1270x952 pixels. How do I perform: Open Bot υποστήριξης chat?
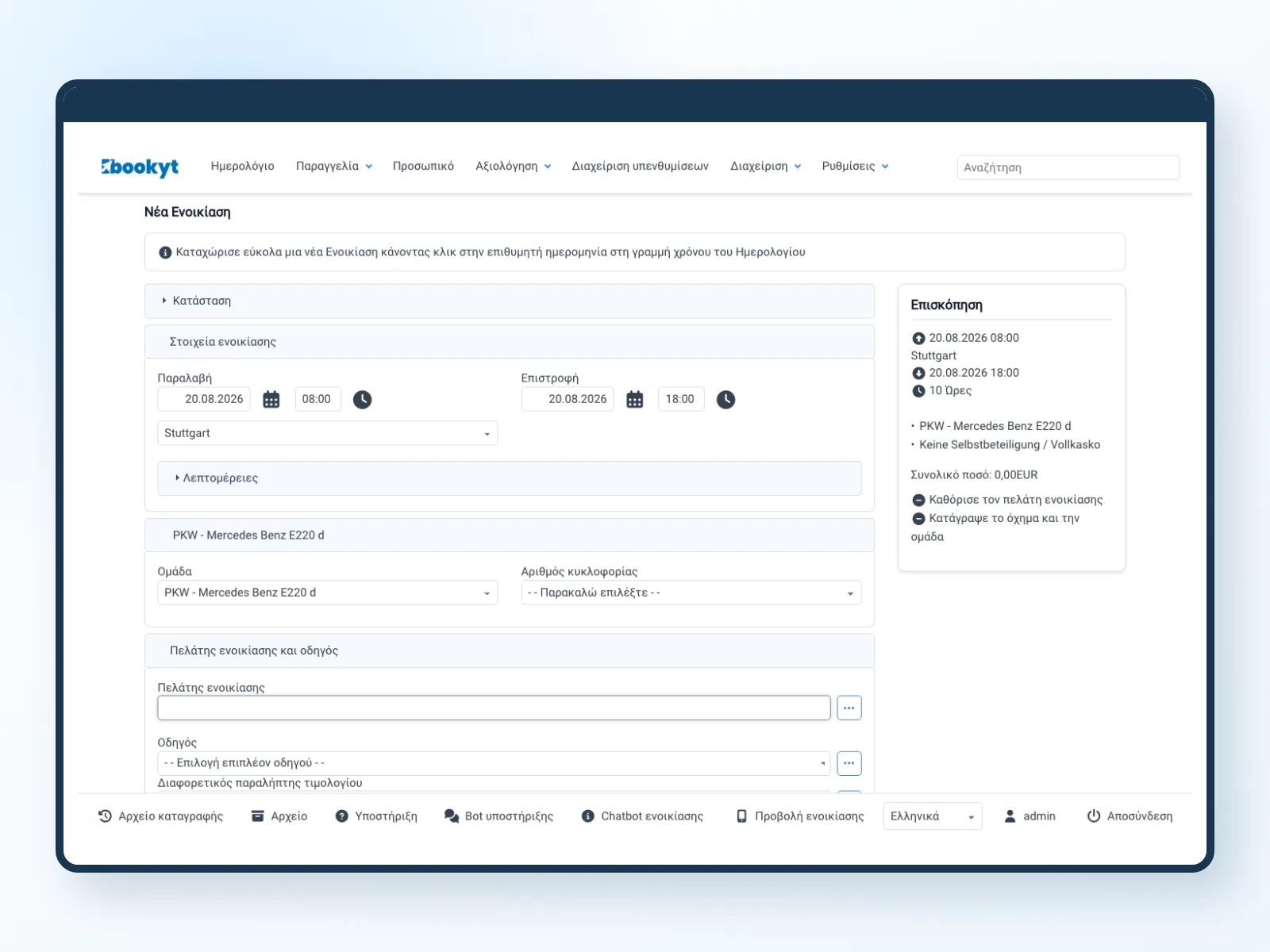click(x=498, y=816)
